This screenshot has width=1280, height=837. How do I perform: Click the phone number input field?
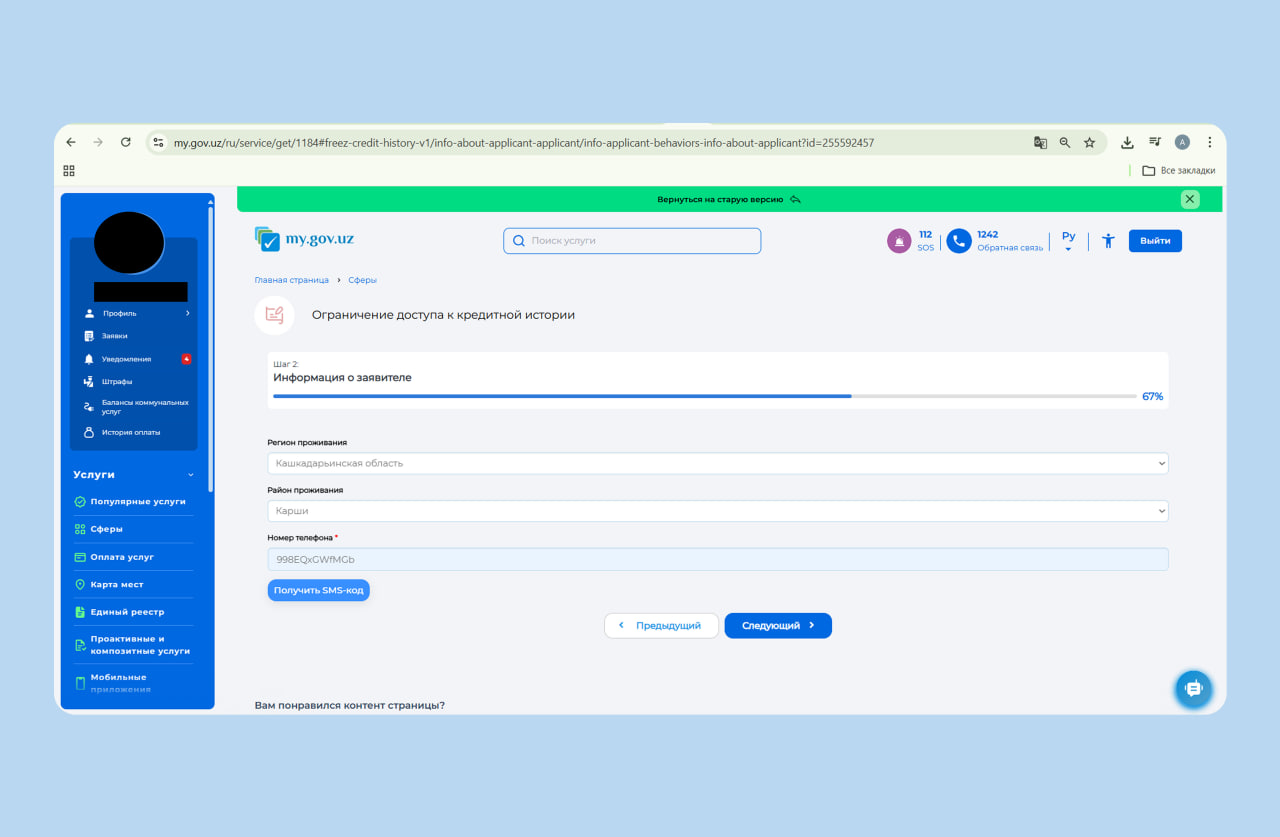click(717, 559)
